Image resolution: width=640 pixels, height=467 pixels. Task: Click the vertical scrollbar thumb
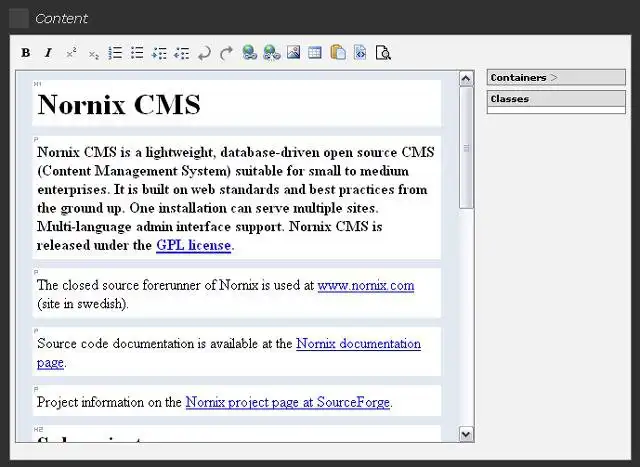tap(466, 148)
